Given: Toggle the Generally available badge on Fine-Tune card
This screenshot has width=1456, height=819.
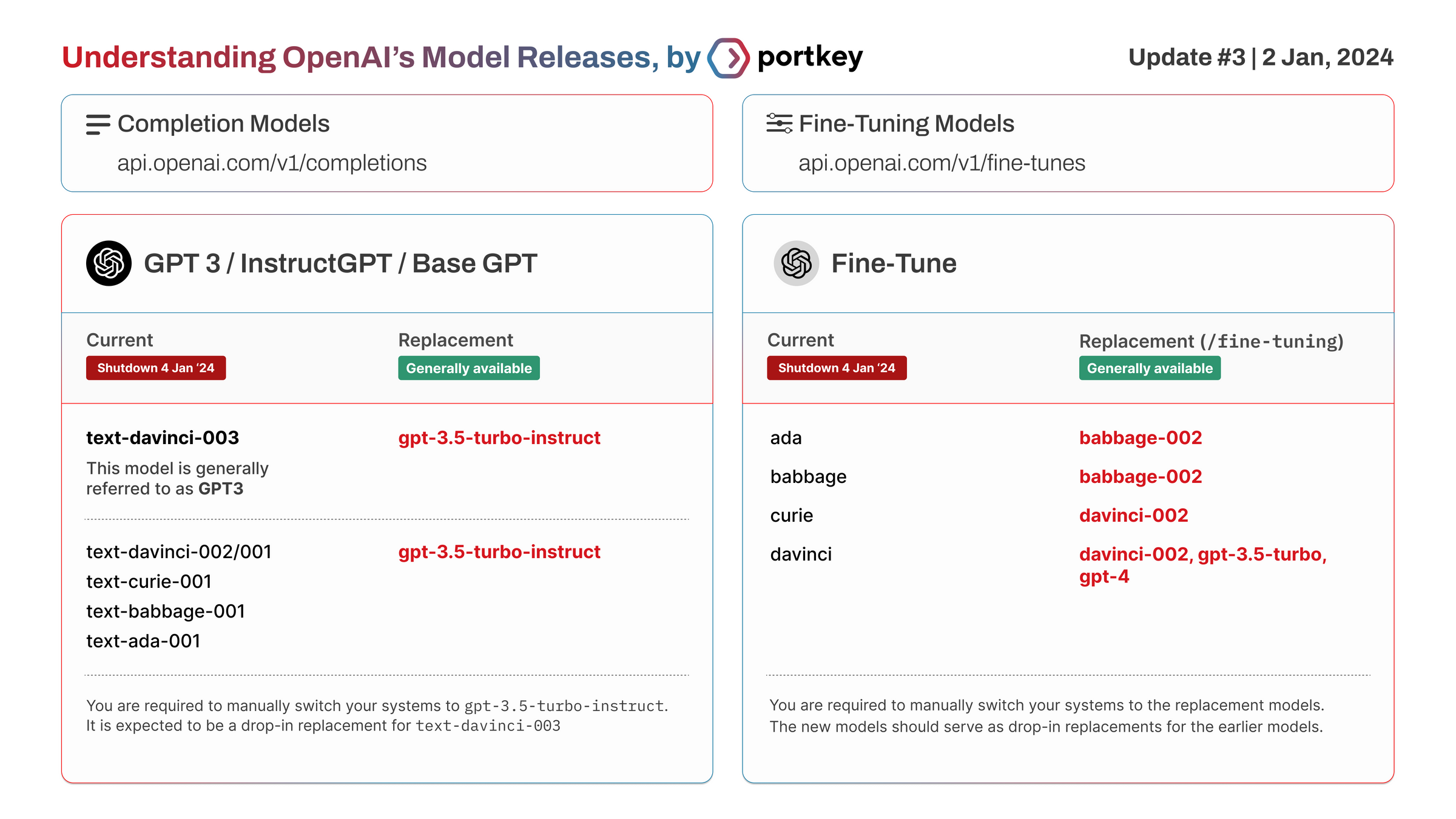Looking at the screenshot, I should click(1150, 368).
